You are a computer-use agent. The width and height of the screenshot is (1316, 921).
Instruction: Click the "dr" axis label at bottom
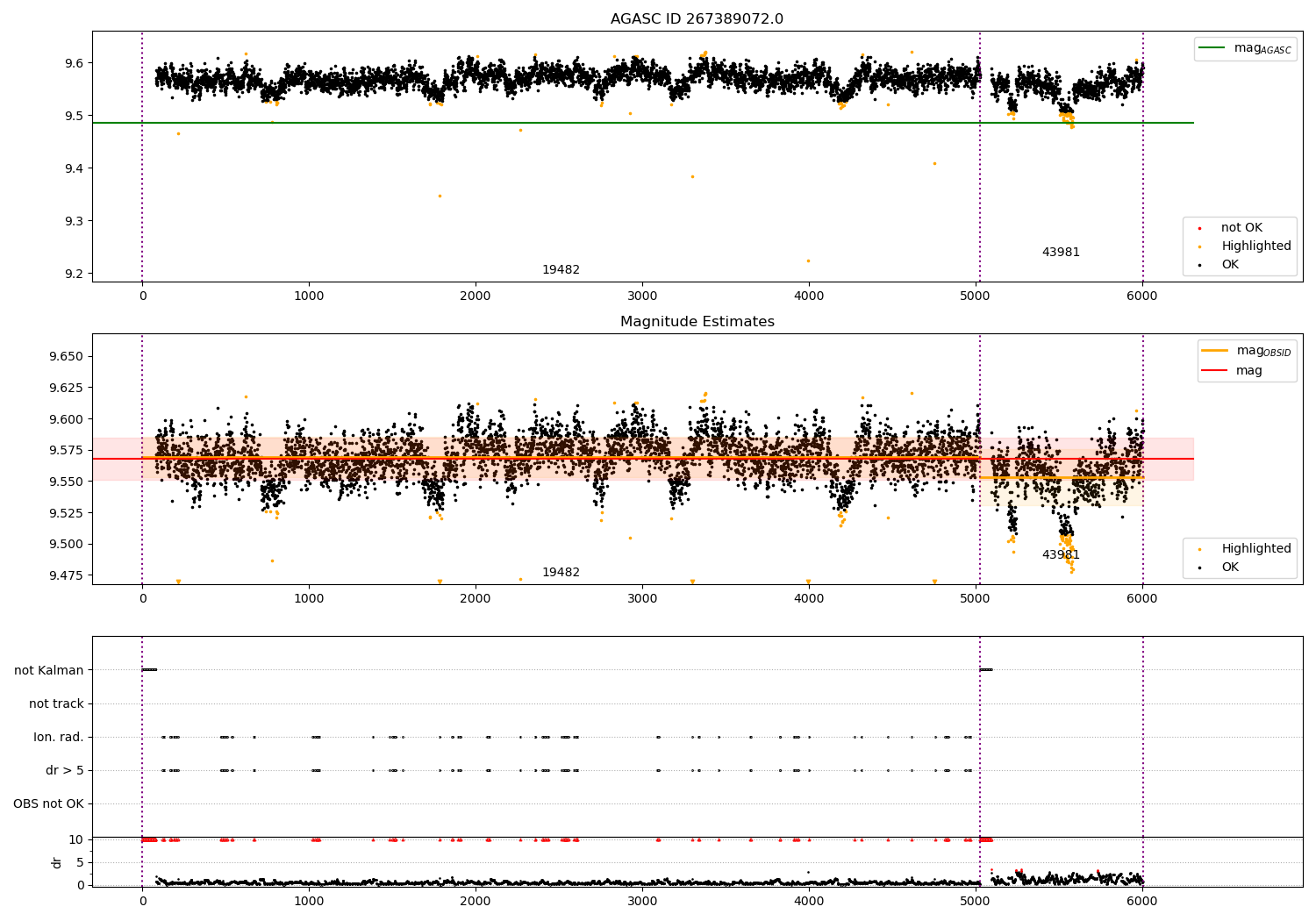(x=57, y=862)
